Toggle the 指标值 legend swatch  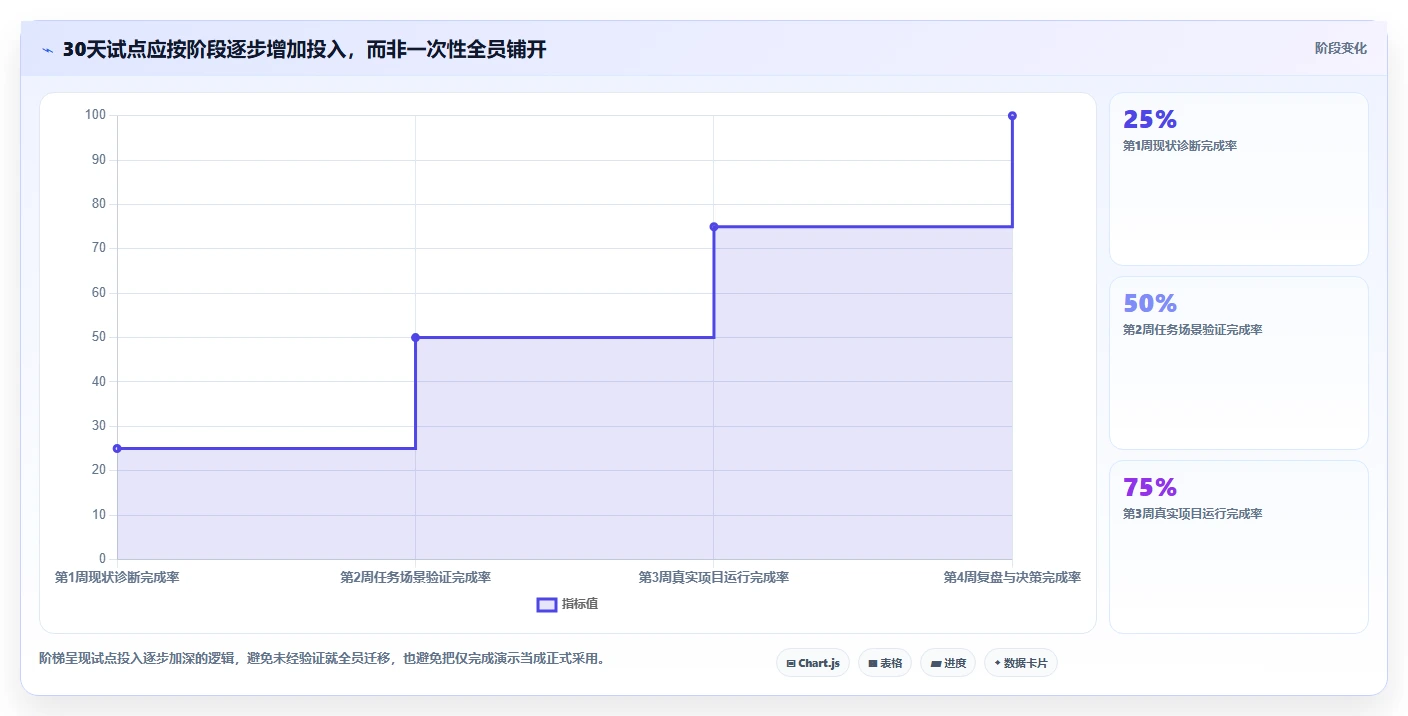(x=547, y=604)
